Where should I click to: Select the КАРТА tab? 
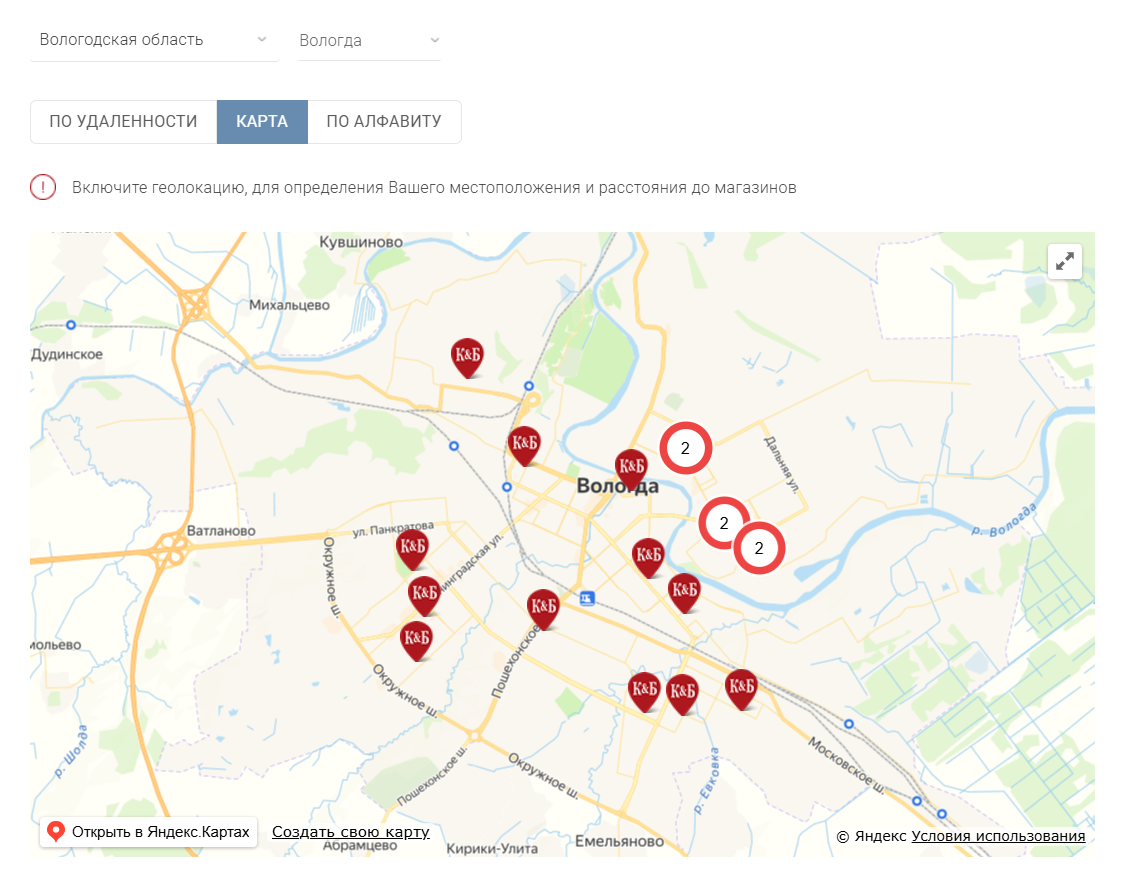262,122
